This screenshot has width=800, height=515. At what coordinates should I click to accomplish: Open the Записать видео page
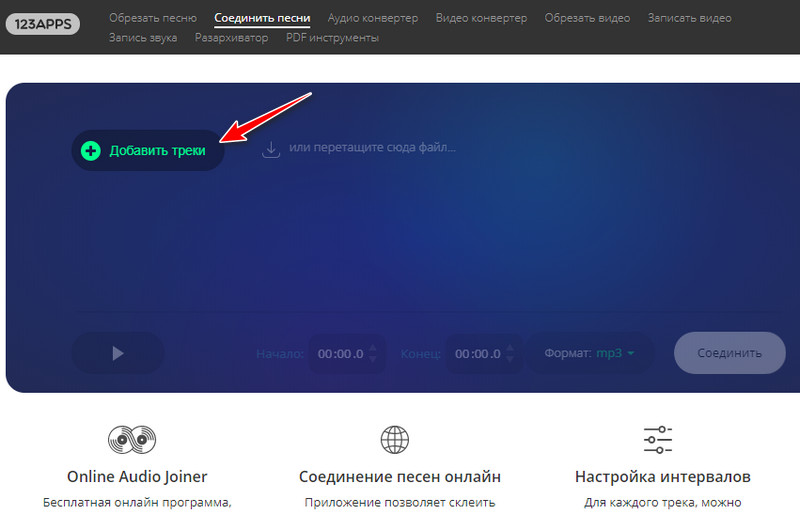[689, 18]
